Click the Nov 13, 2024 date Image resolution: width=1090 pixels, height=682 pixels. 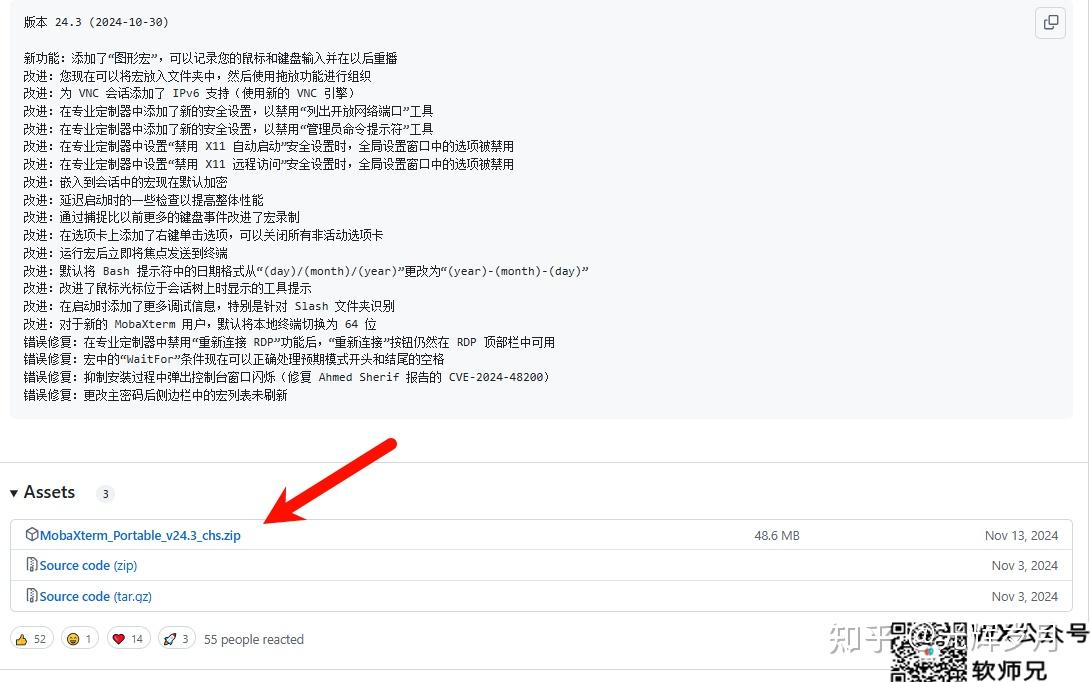tap(1021, 535)
